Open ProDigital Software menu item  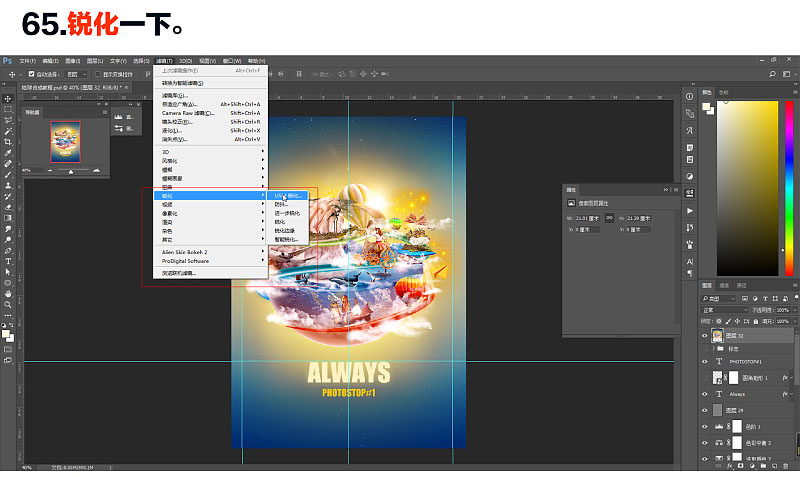point(210,261)
